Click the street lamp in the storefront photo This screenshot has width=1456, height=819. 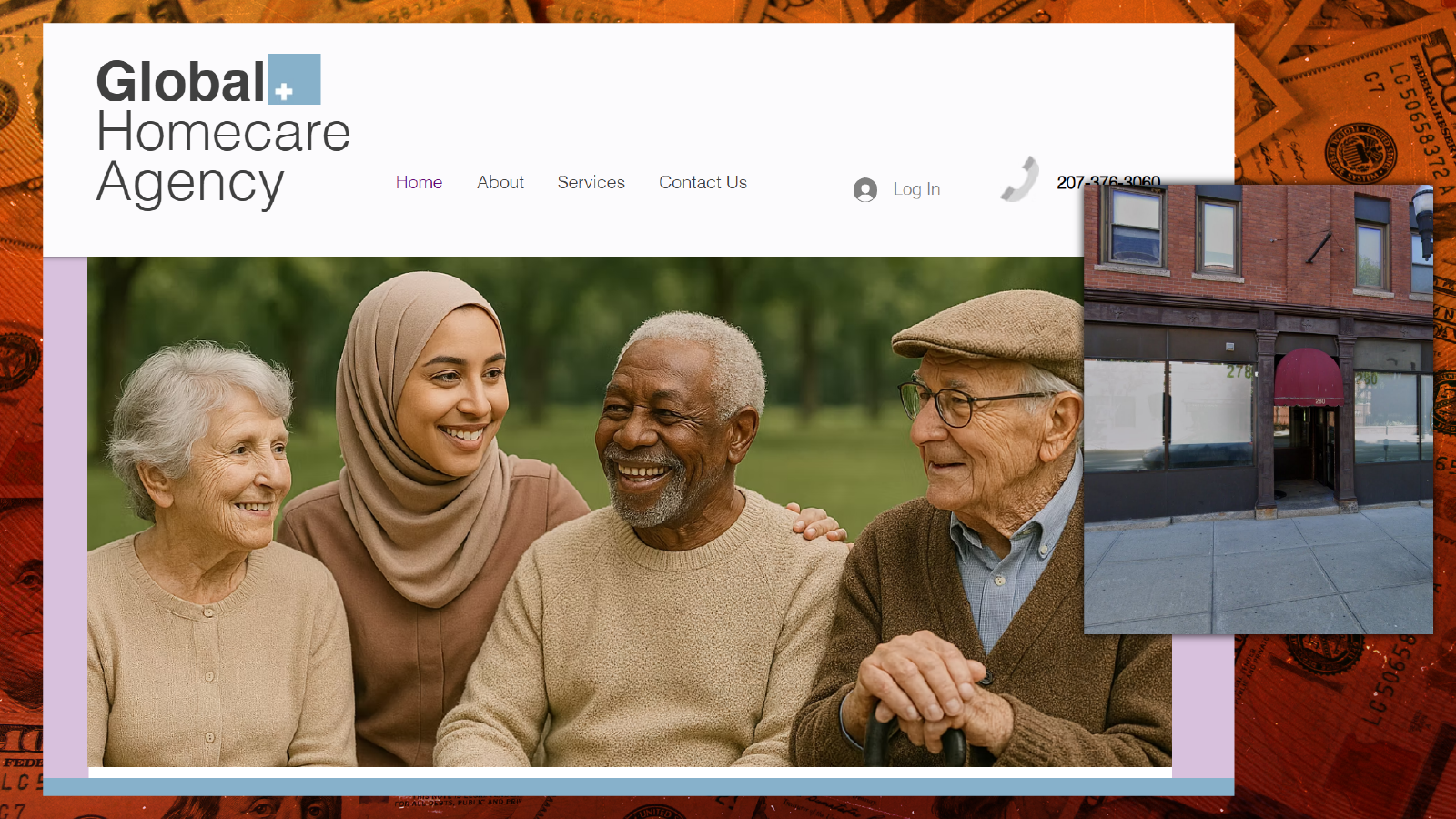coord(1422,219)
